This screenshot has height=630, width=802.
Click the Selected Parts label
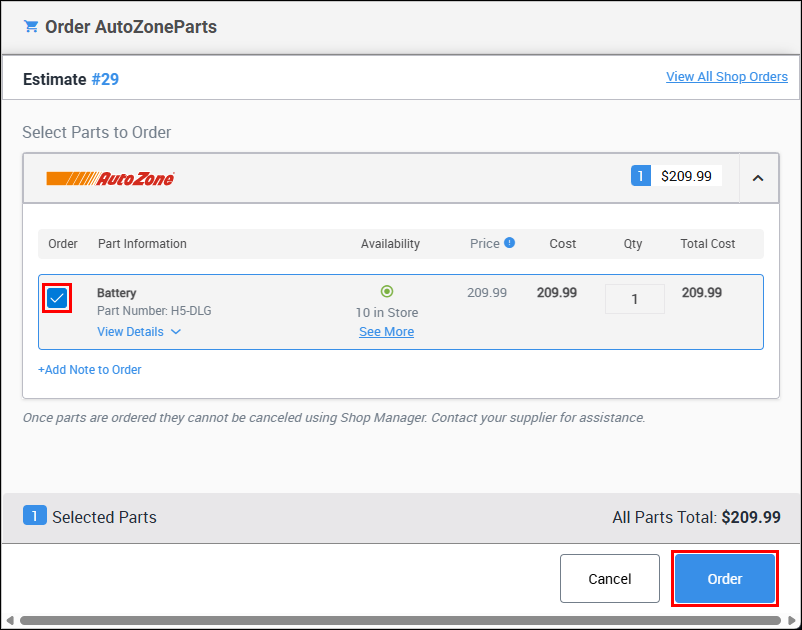pyautogui.click(x=104, y=517)
